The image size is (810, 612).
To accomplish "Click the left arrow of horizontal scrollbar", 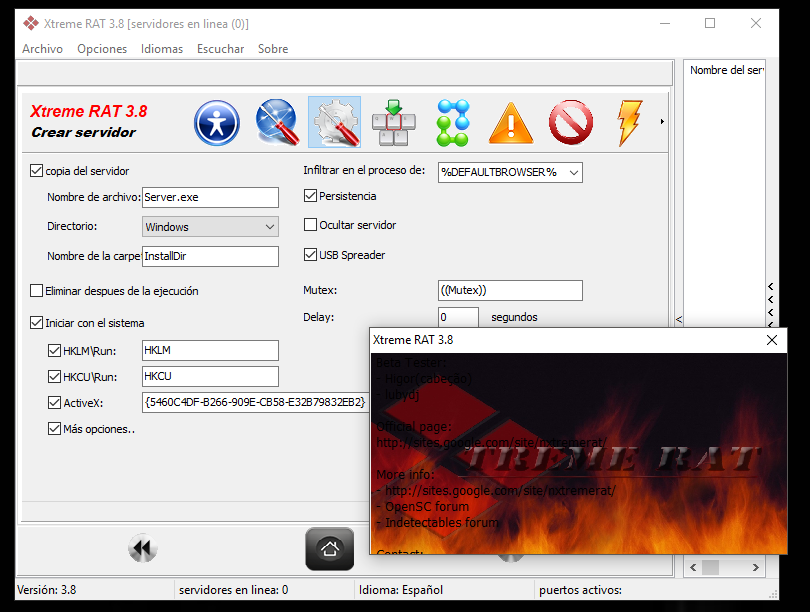I will tap(693, 568).
